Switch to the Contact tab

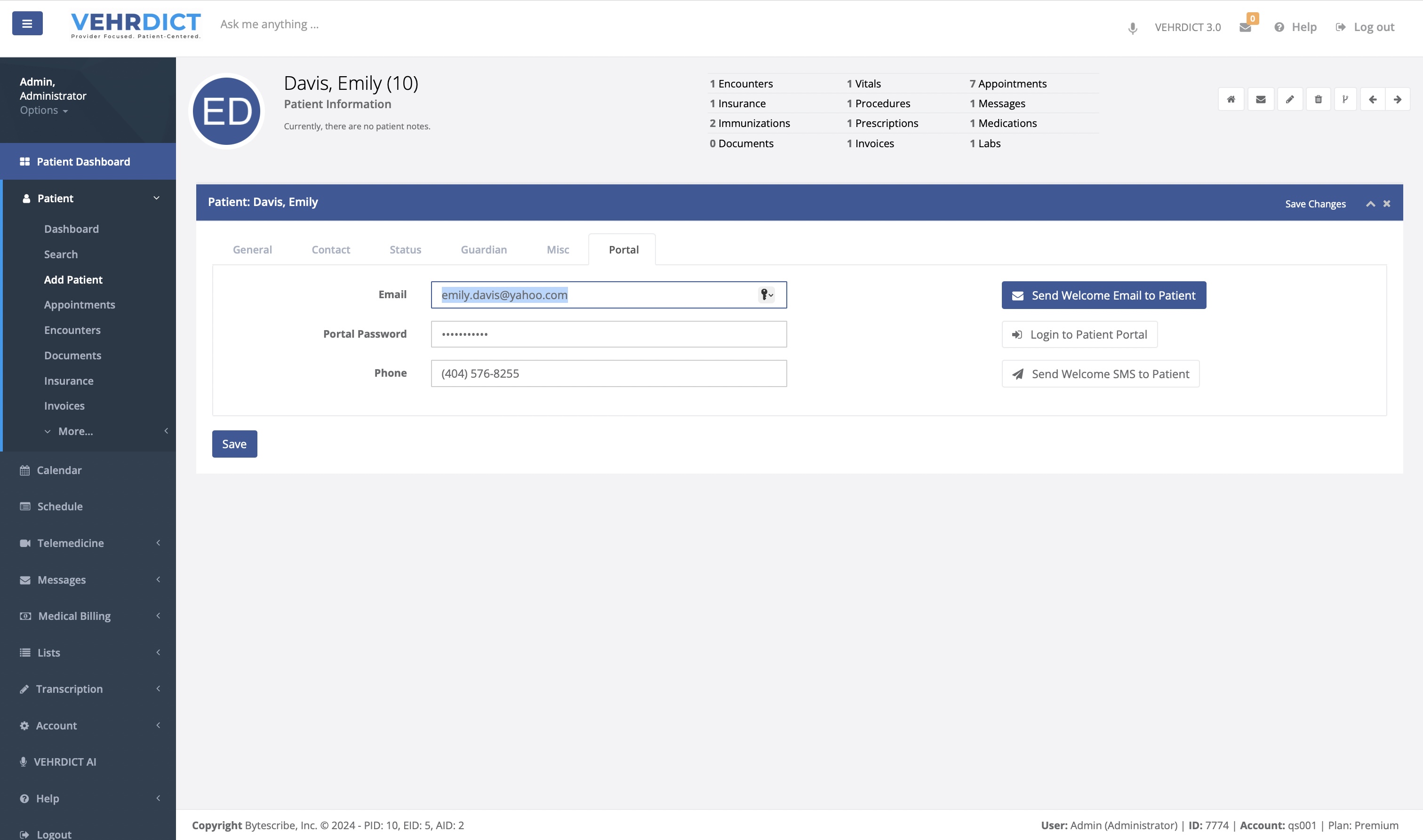[x=331, y=250]
